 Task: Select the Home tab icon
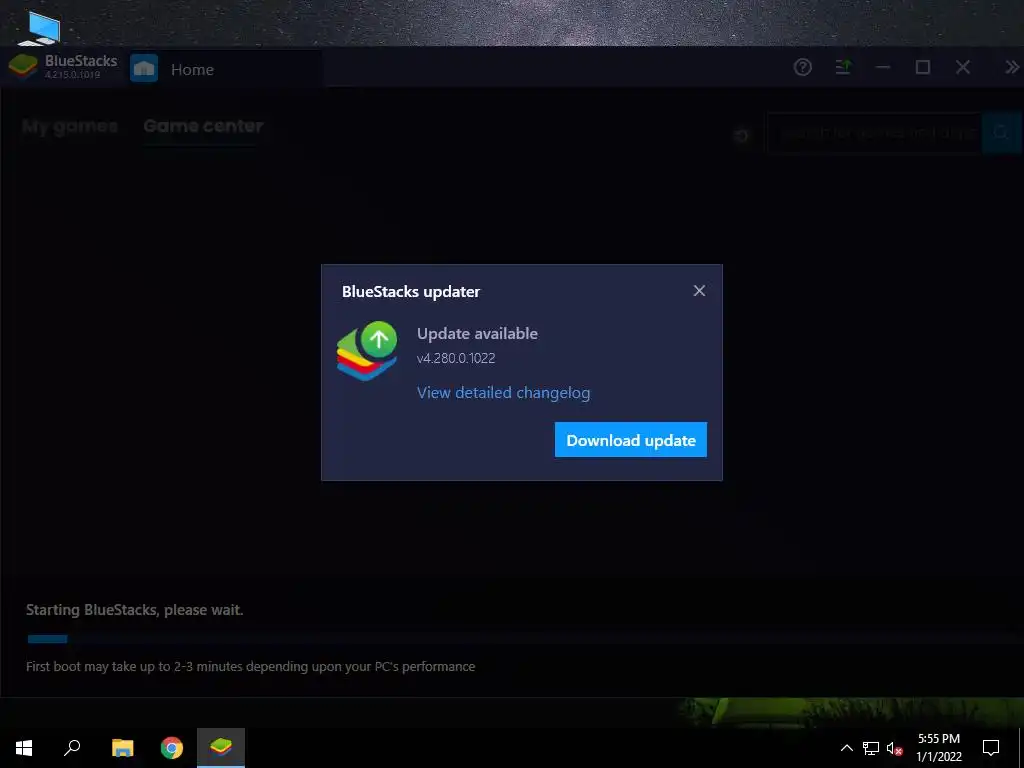[x=144, y=68]
